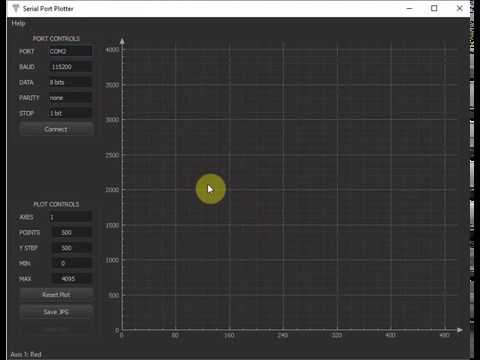Open the PORT dropdown showing COM2

[x=70, y=51]
